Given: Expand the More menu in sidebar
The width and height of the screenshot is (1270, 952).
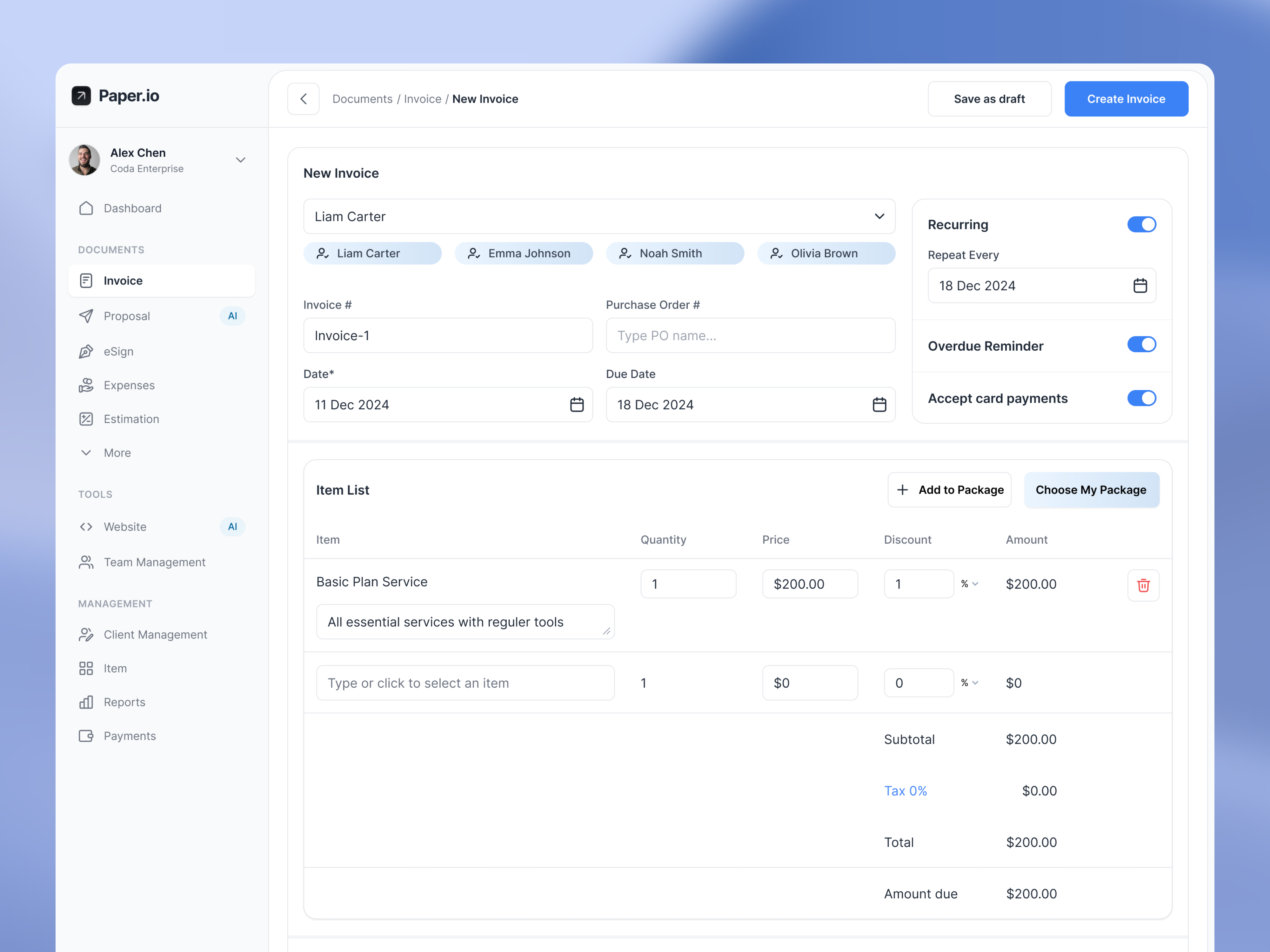Looking at the screenshot, I should 117,453.
